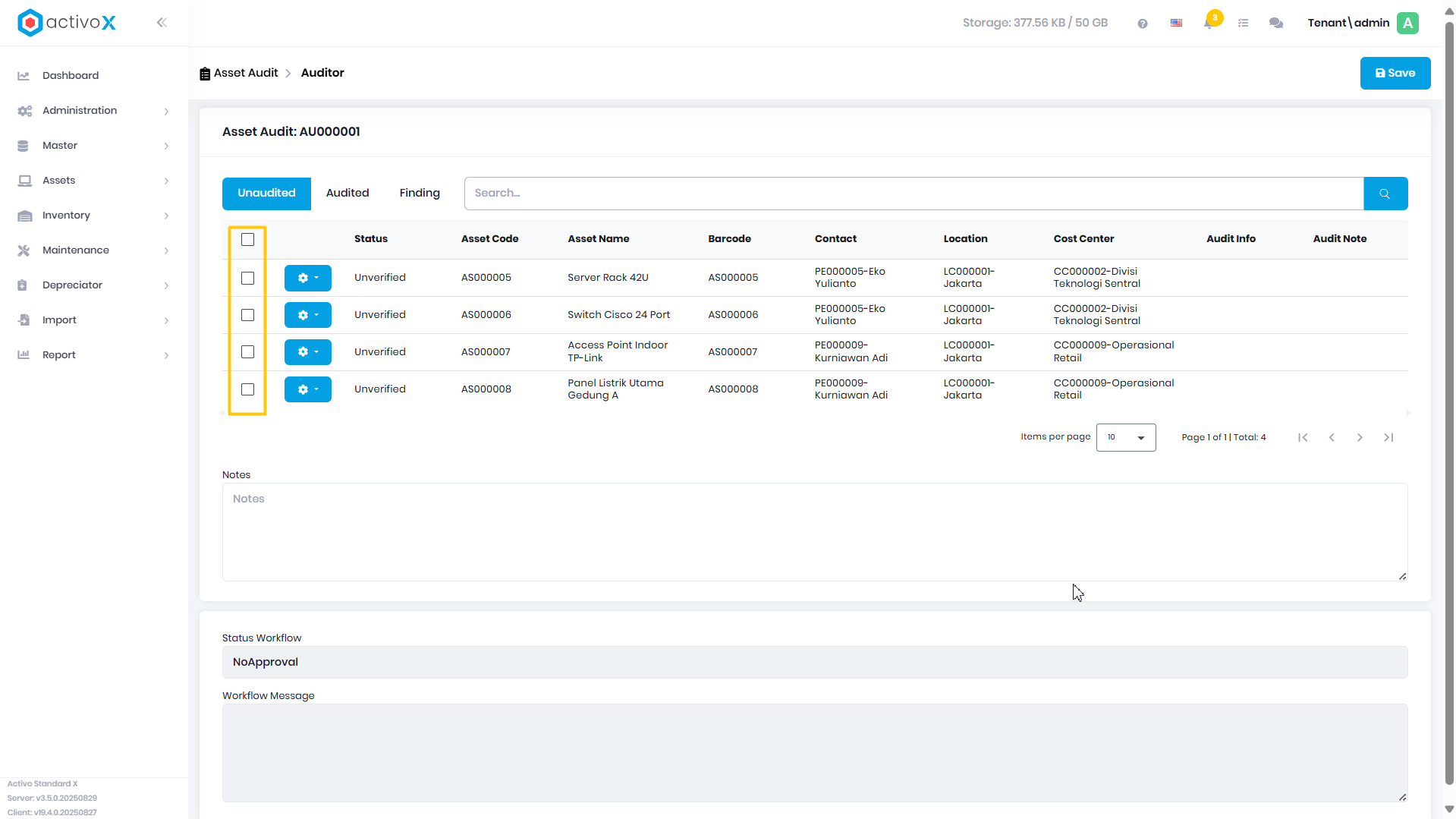
Task: Click the green user avatar A
Action: 1408,23
